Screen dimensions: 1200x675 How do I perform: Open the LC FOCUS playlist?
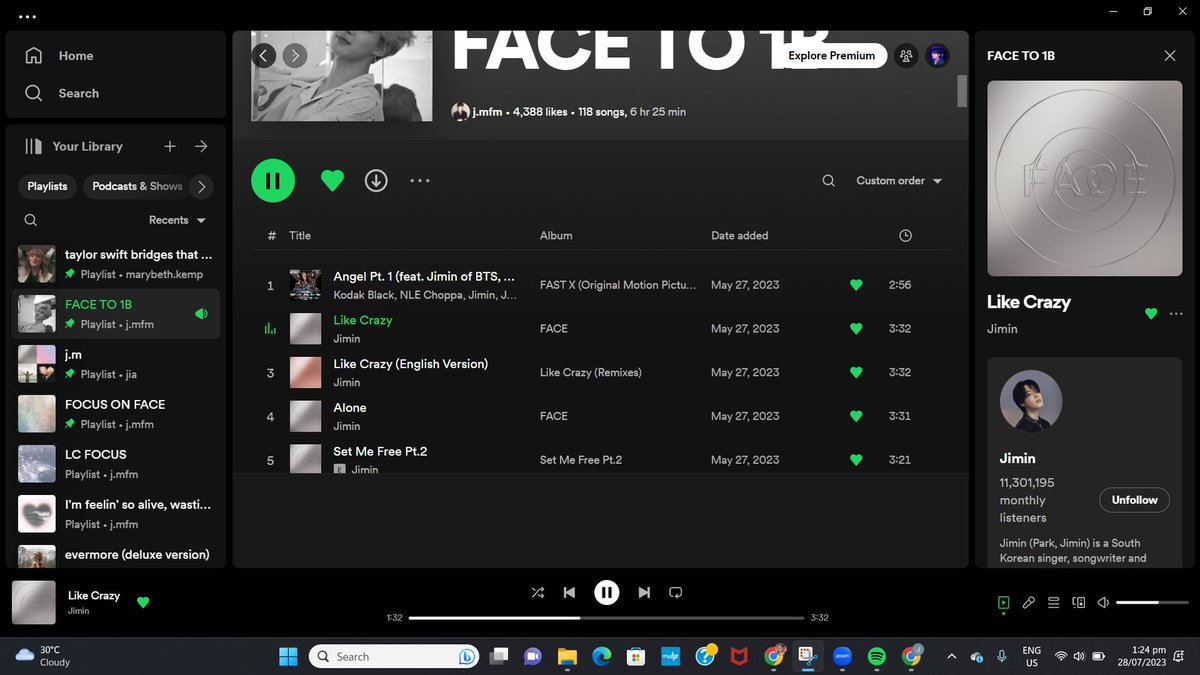115,464
